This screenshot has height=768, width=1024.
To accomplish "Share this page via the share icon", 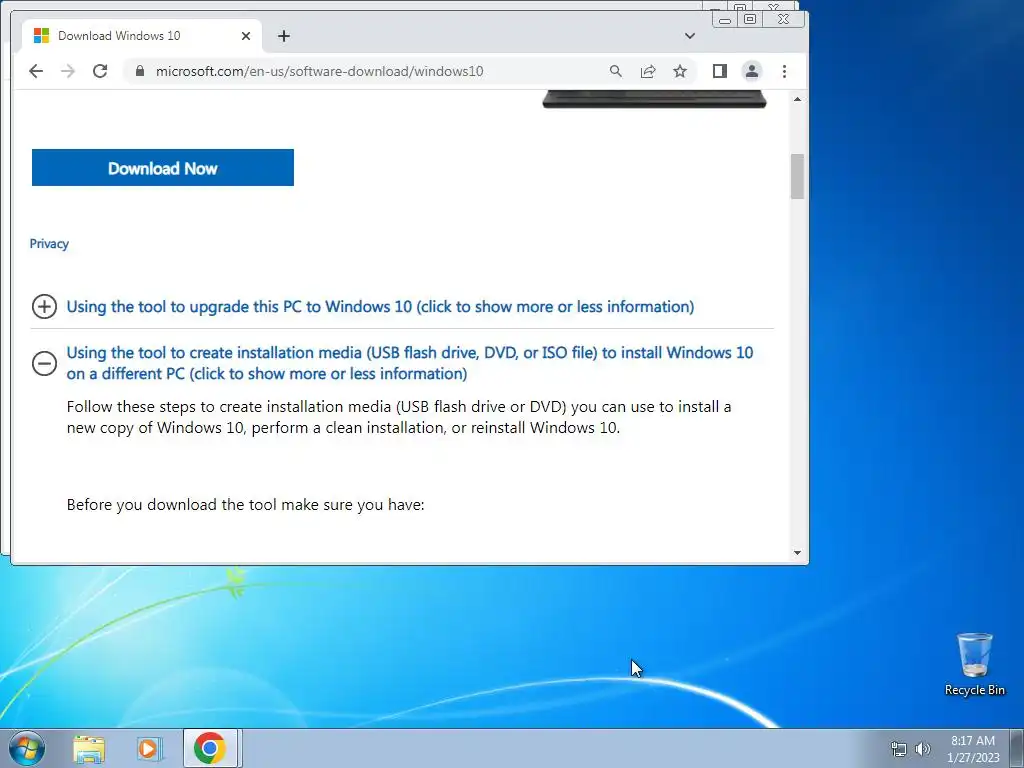I will pyautogui.click(x=648, y=71).
